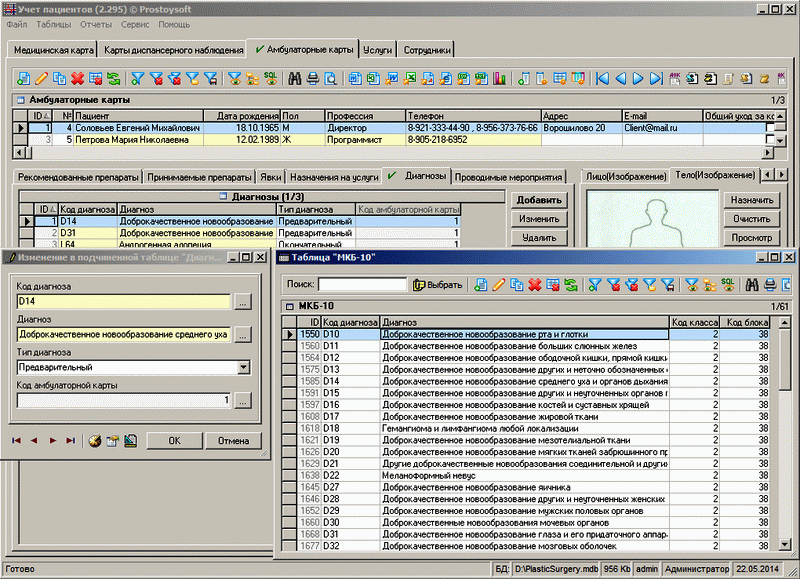Collapse the МКБ-10 table header expander
This screenshot has height=579, width=800.
point(290,305)
